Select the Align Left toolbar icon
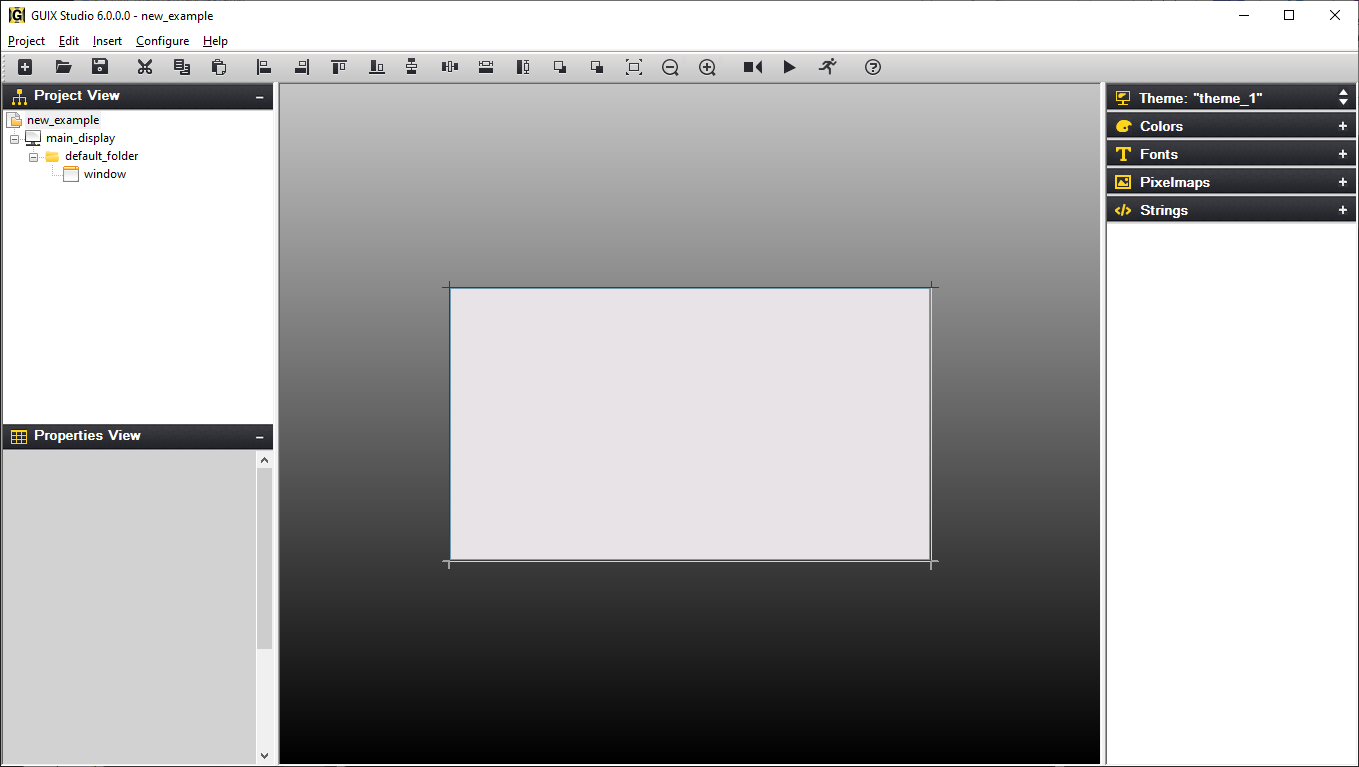Image resolution: width=1359 pixels, height=767 pixels. click(263, 66)
